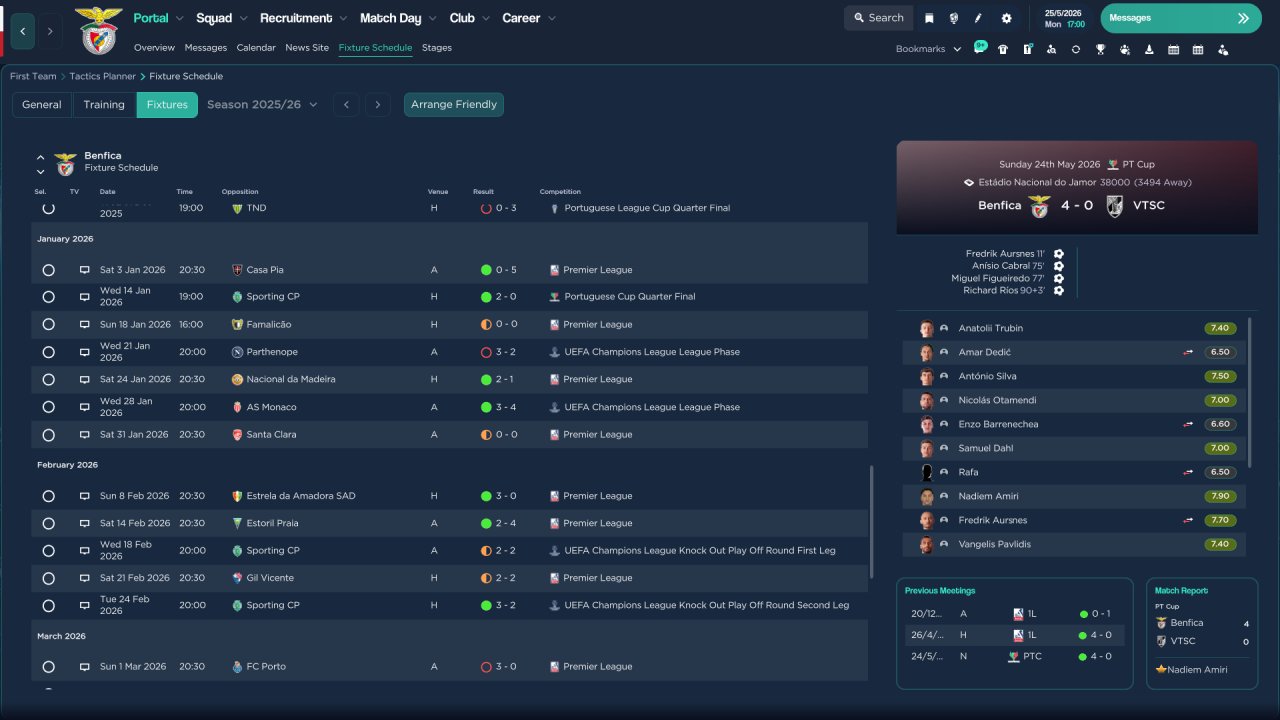
Task: Open the Stages sub-tab
Action: (x=437, y=48)
